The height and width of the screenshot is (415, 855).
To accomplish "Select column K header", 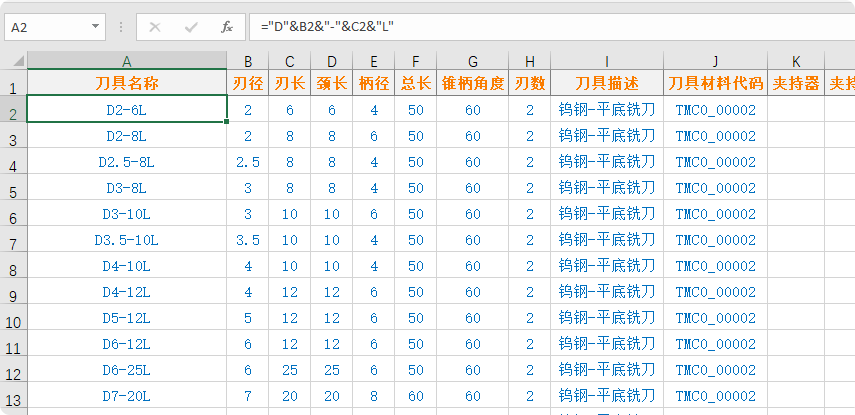I will click(x=796, y=61).
